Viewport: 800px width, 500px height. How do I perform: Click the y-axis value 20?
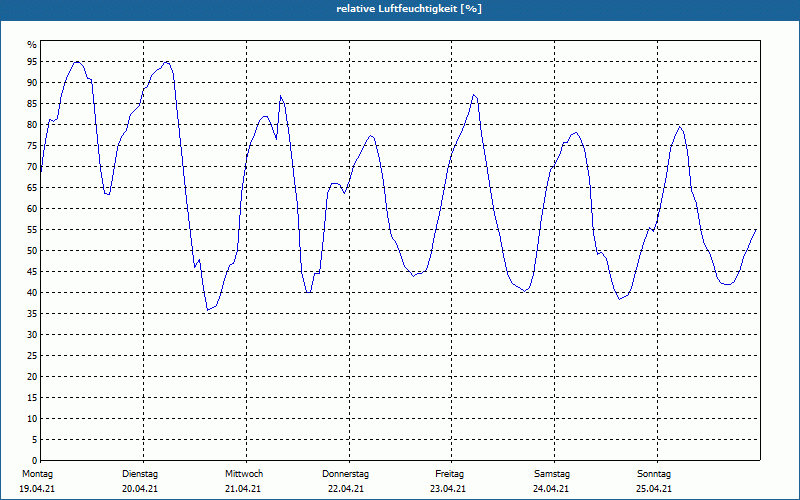pyautogui.click(x=32, y=377)
